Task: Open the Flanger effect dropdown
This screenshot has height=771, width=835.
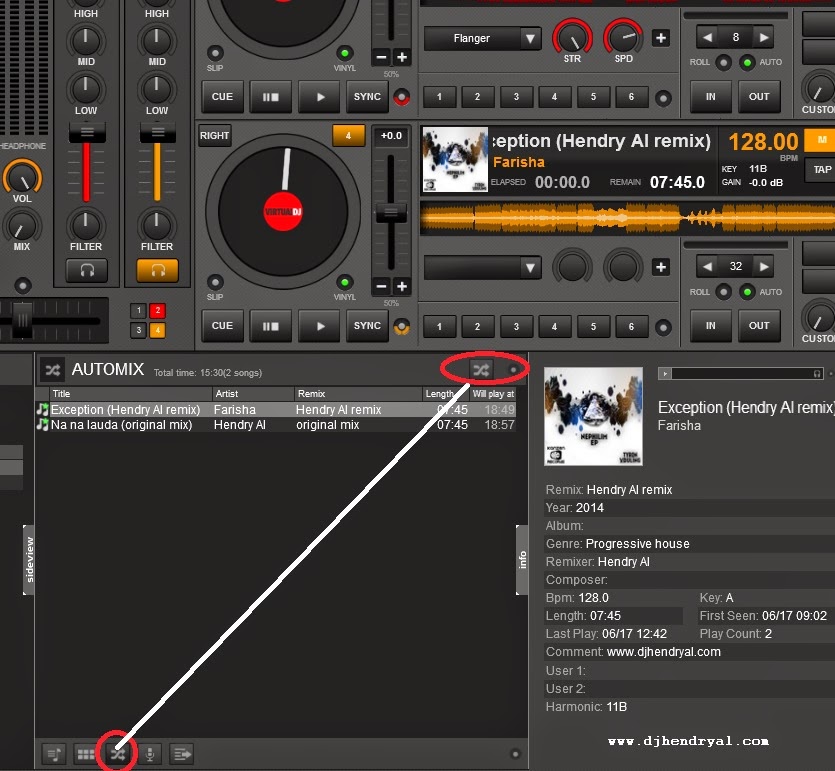Action: (x=482, y=38)
